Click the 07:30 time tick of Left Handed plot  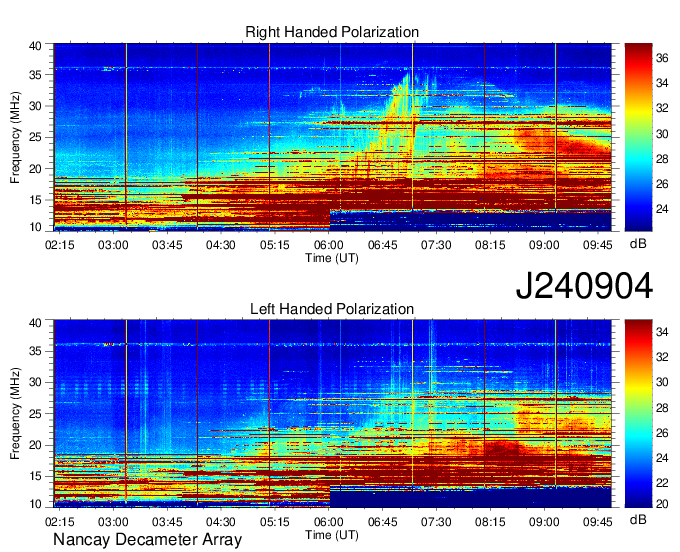[436, 522]
